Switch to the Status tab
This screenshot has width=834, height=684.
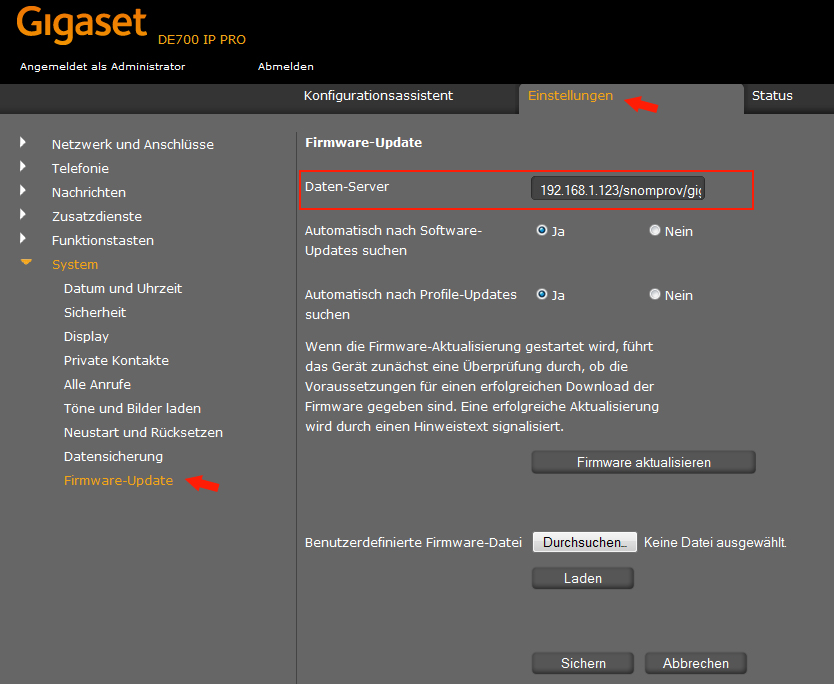pos(772,96)
